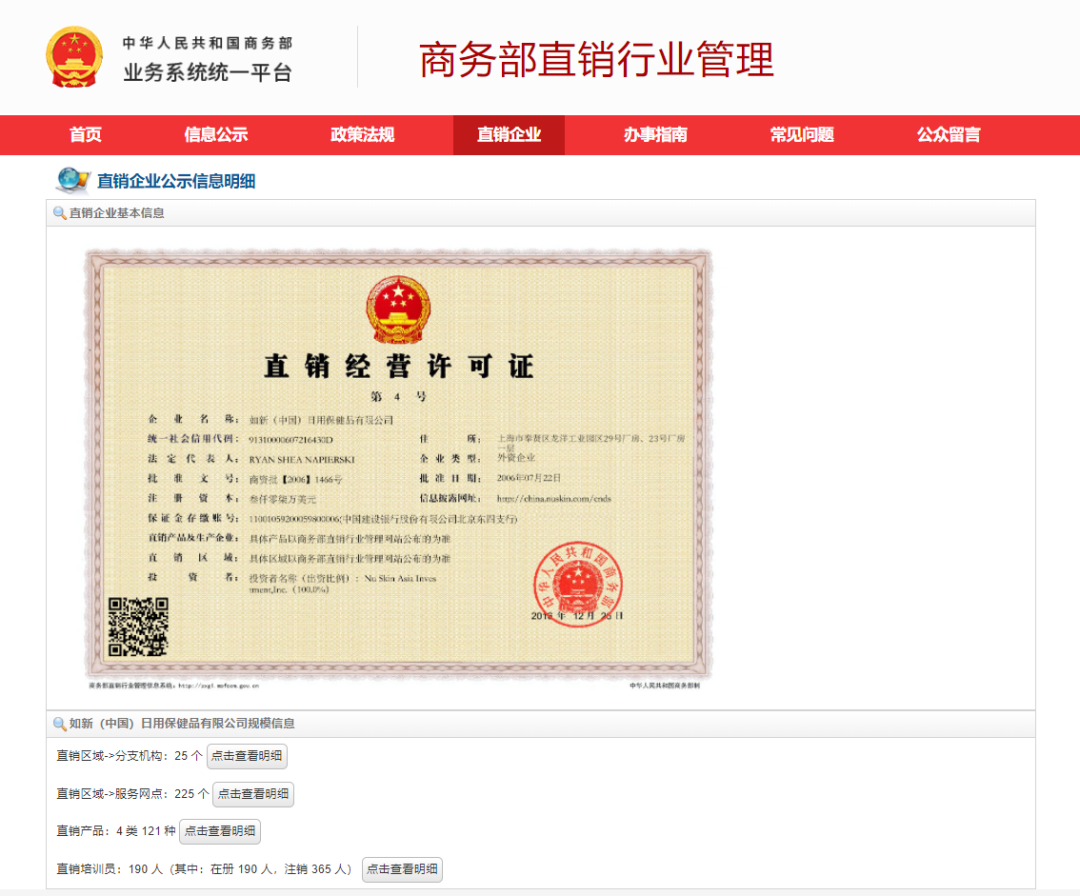
Task: Go to the 政策法规 tab
Action: click(x=362, y=135)
